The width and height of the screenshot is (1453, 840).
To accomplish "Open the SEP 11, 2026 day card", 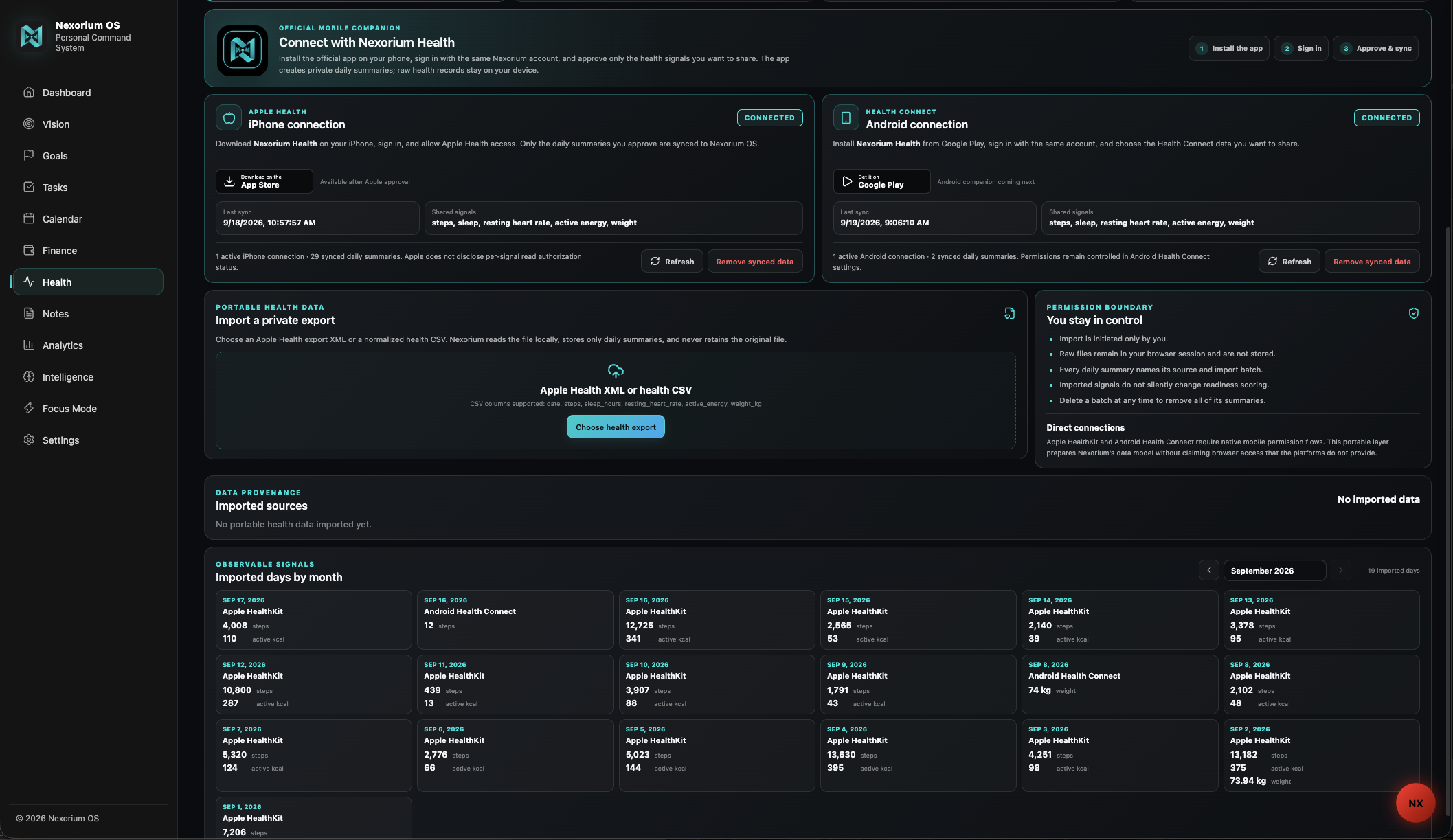I will click(x=515, y=684).
